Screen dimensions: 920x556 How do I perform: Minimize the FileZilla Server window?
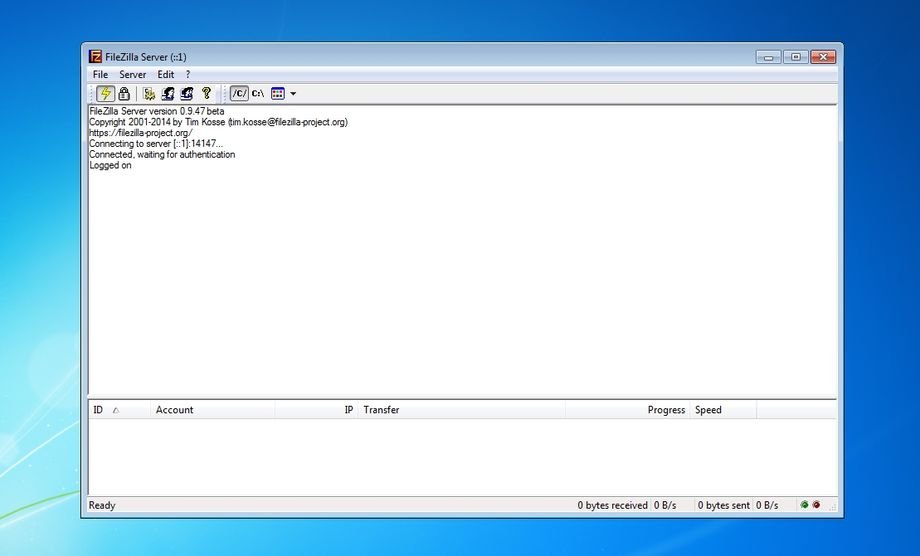click(x=769, y=57)
